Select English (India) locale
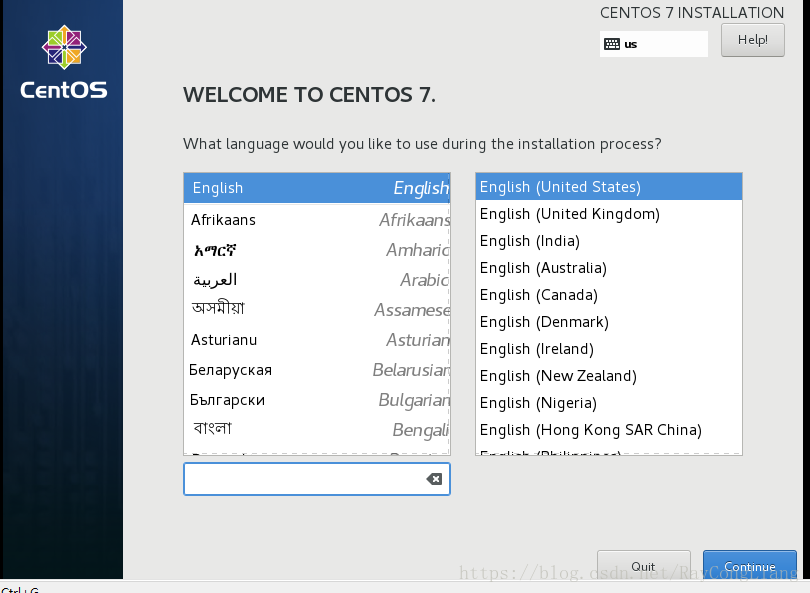The height and width of the screenshot is (593, 810). click(609, 241)
